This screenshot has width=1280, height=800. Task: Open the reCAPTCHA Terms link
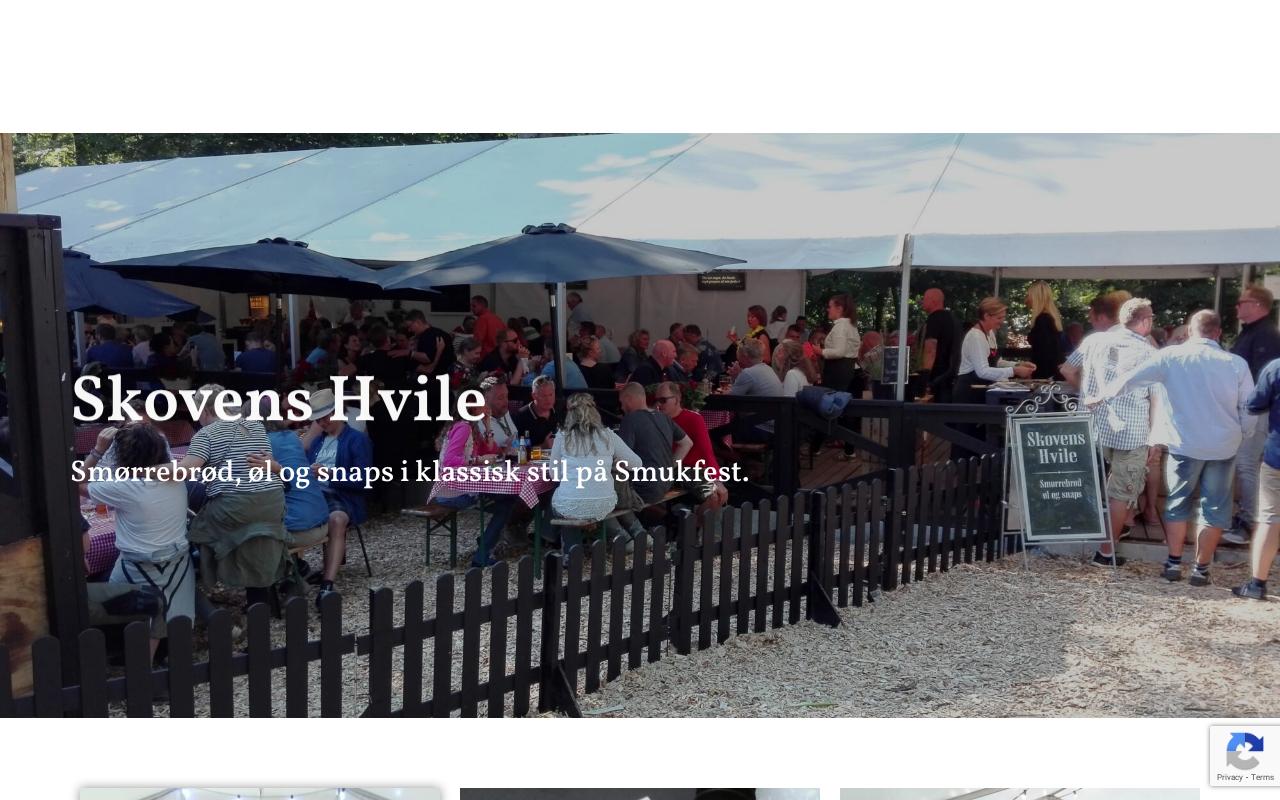(x=1263, y=777)
